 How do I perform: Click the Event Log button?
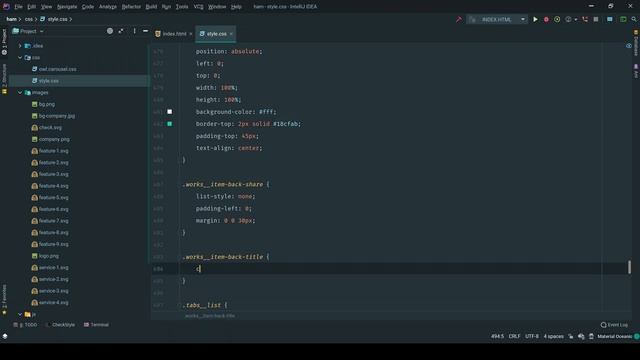pos(614,325)
